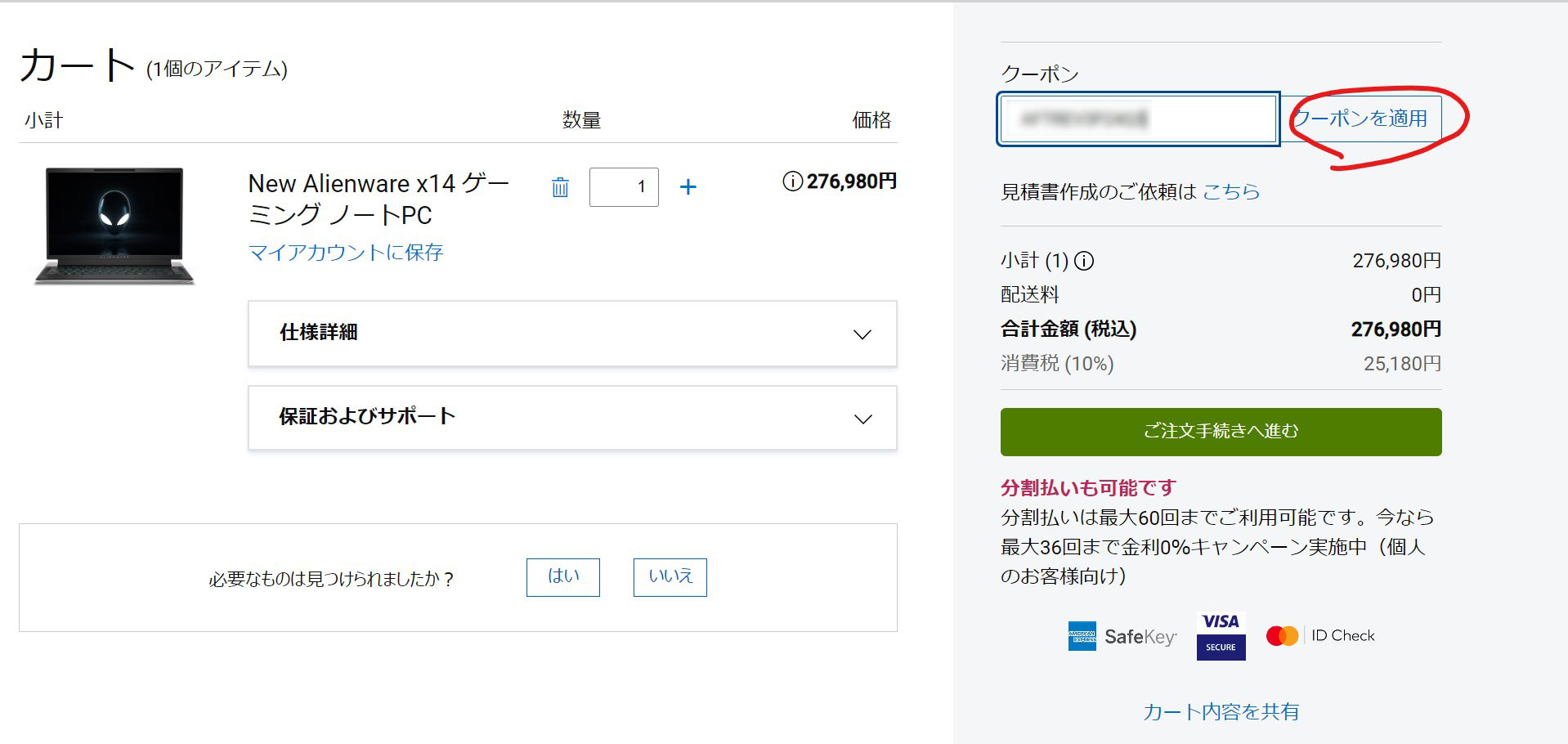Click the American Express SafeKey logo
Screen dimensions: 1568x744
pyautogui.click(x=1122, y=636)
